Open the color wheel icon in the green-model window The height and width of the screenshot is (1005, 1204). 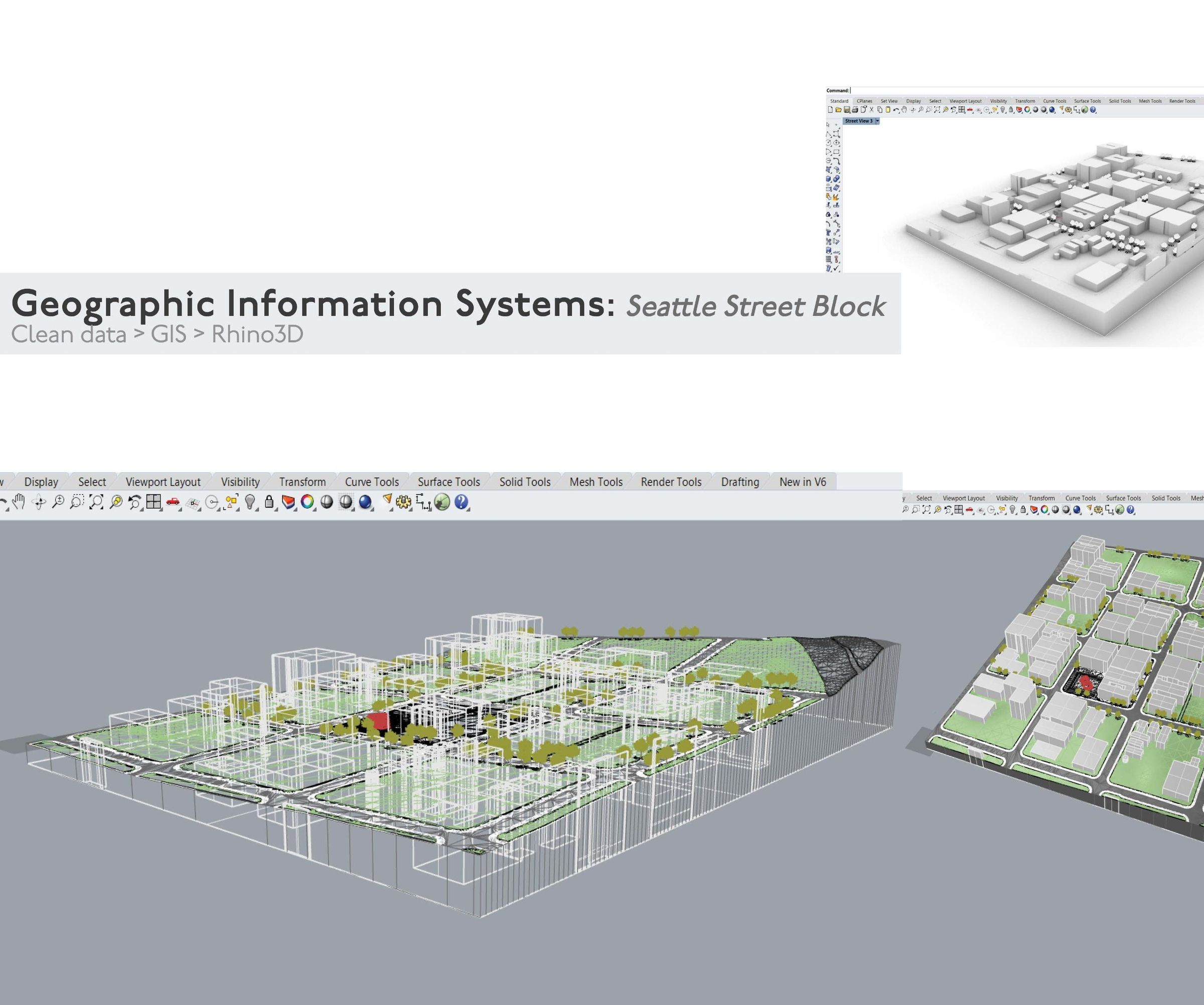tap(1044, 510)
